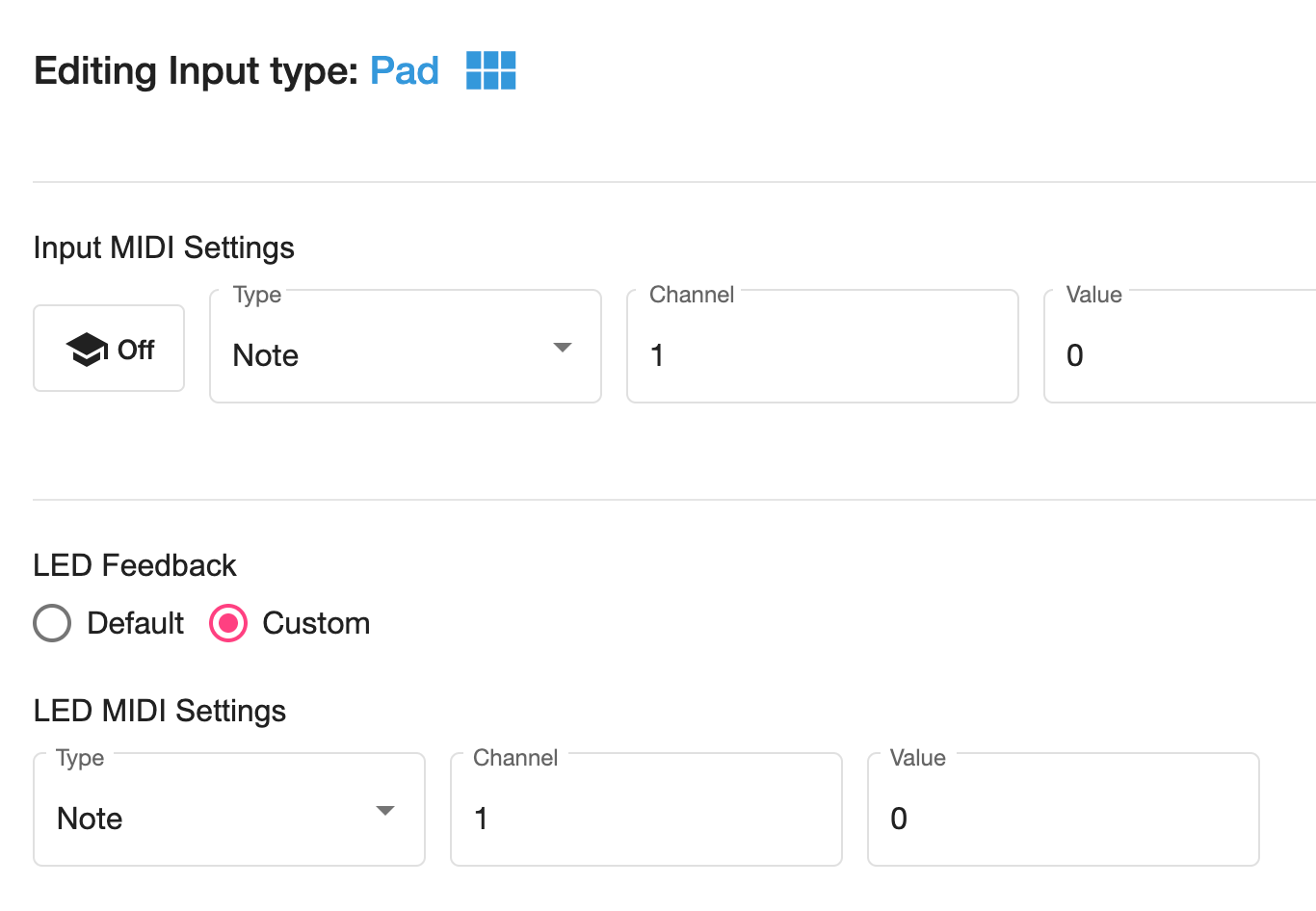The image size is (1316, 911).
Task: Click the Input MIDI Settings heading
Action: (x=164, y=247)
